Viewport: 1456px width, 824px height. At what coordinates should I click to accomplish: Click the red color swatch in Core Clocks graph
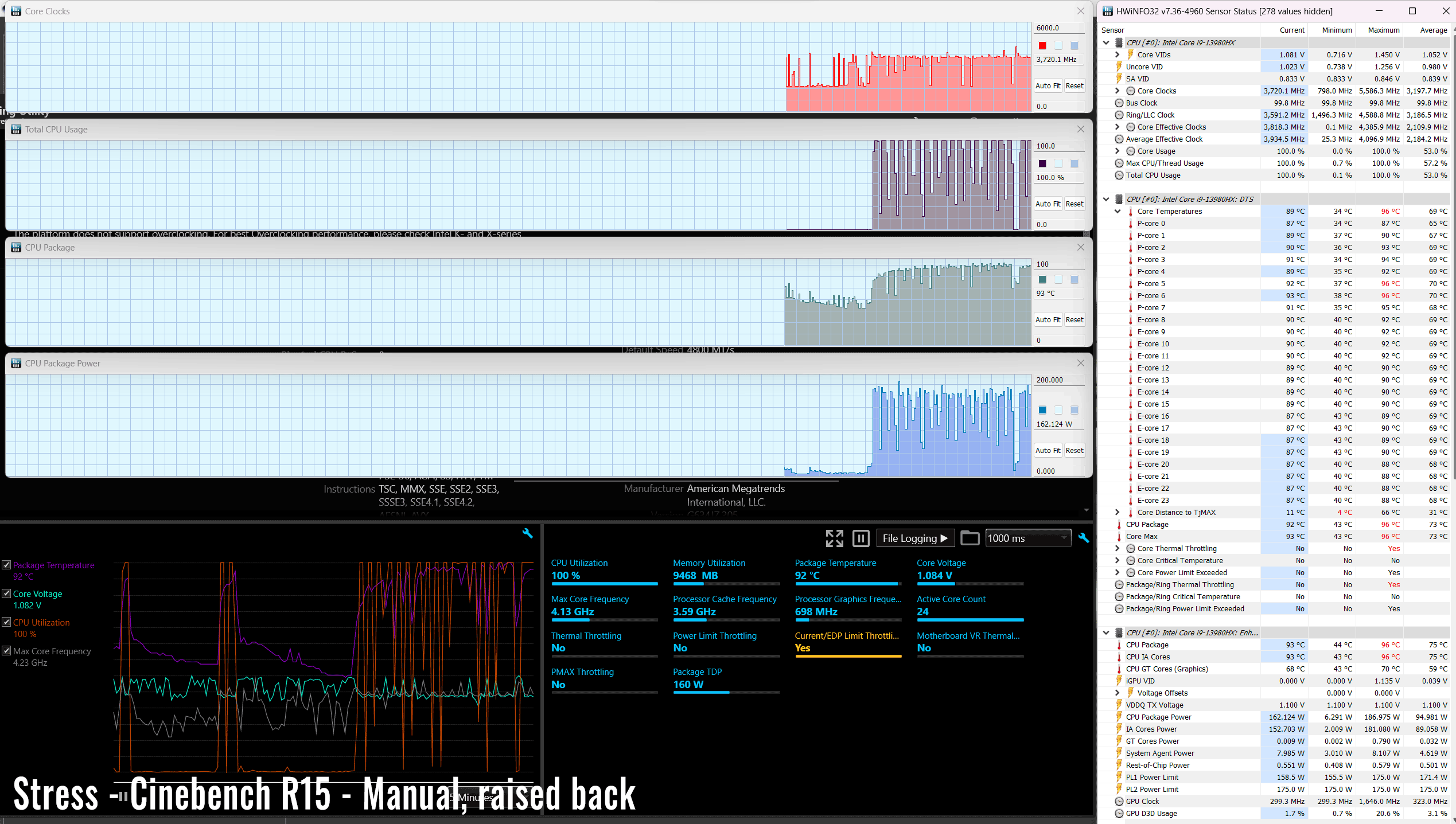tap(1042, 46)
